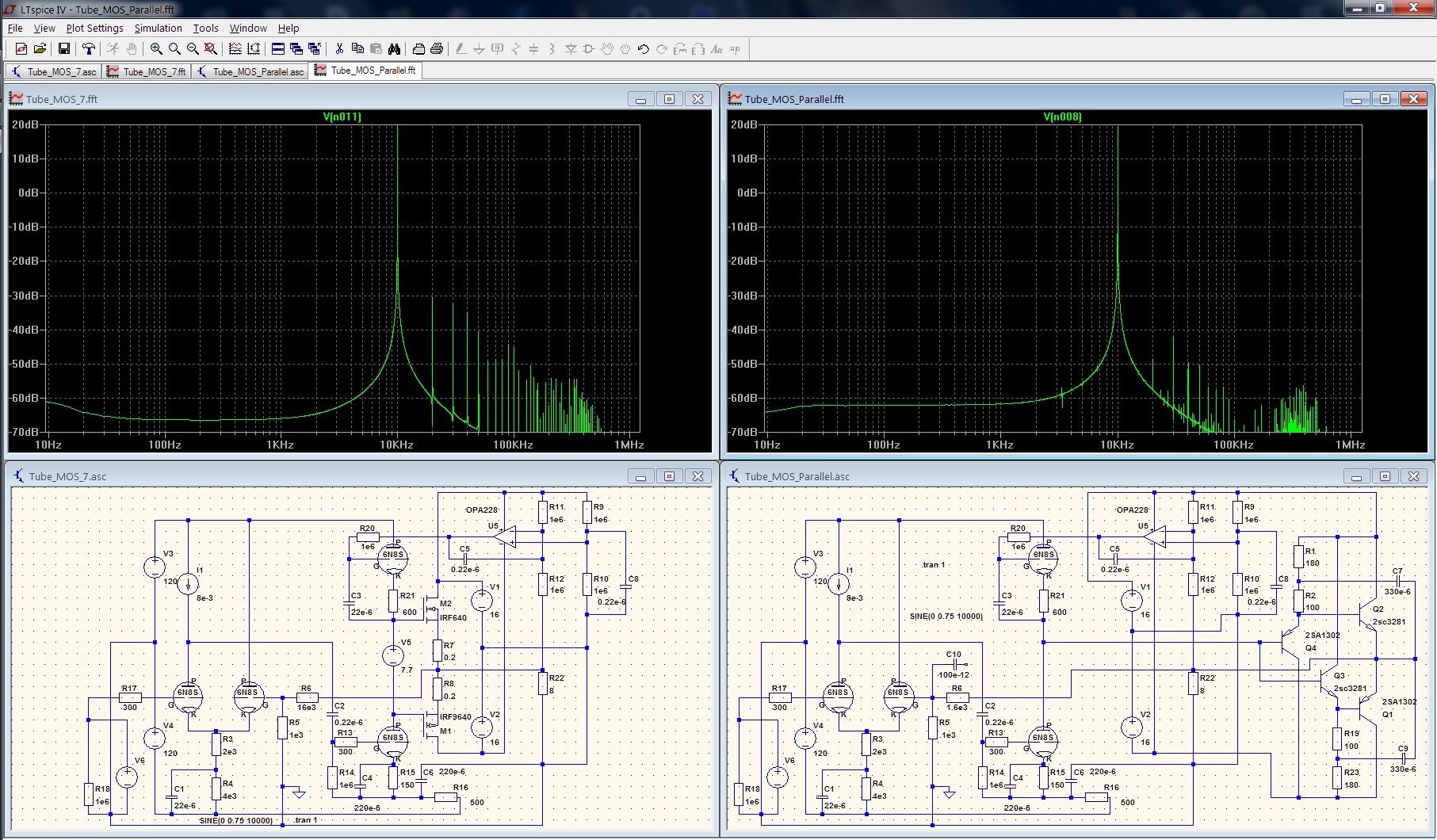Open the Plot Settings menu
This screenshot has height=840, width=1437.
[94, 28]
